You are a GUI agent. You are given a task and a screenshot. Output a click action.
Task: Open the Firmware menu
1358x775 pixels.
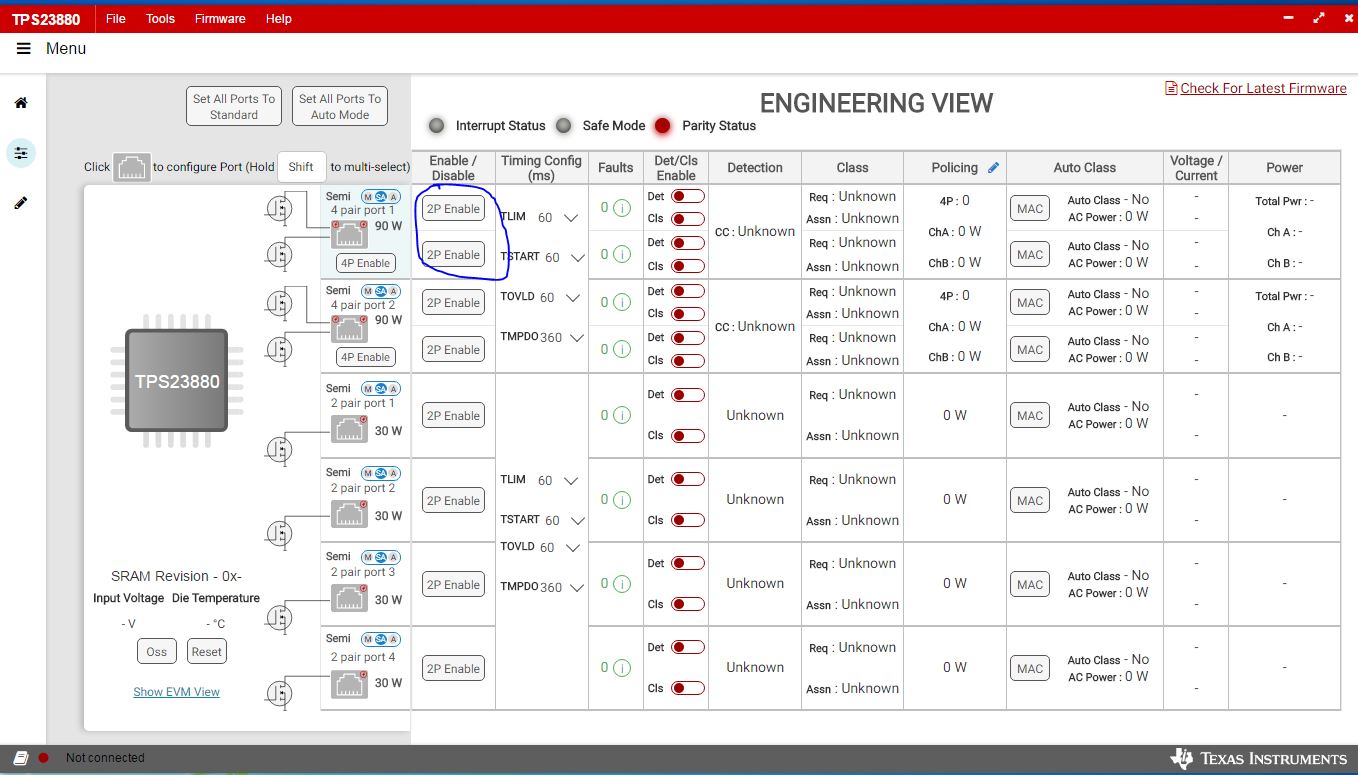tap(220, 18)
